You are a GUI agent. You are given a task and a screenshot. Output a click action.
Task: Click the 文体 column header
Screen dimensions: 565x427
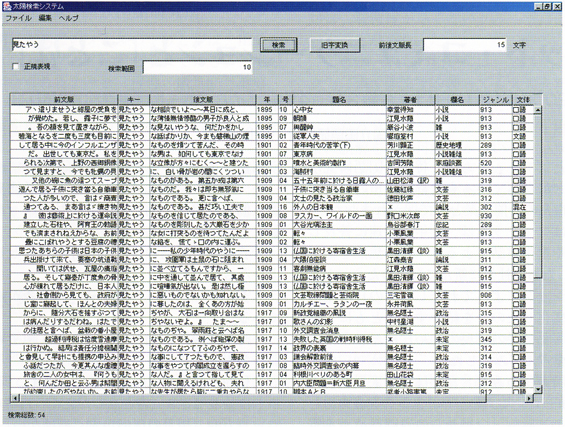[523, 99]
